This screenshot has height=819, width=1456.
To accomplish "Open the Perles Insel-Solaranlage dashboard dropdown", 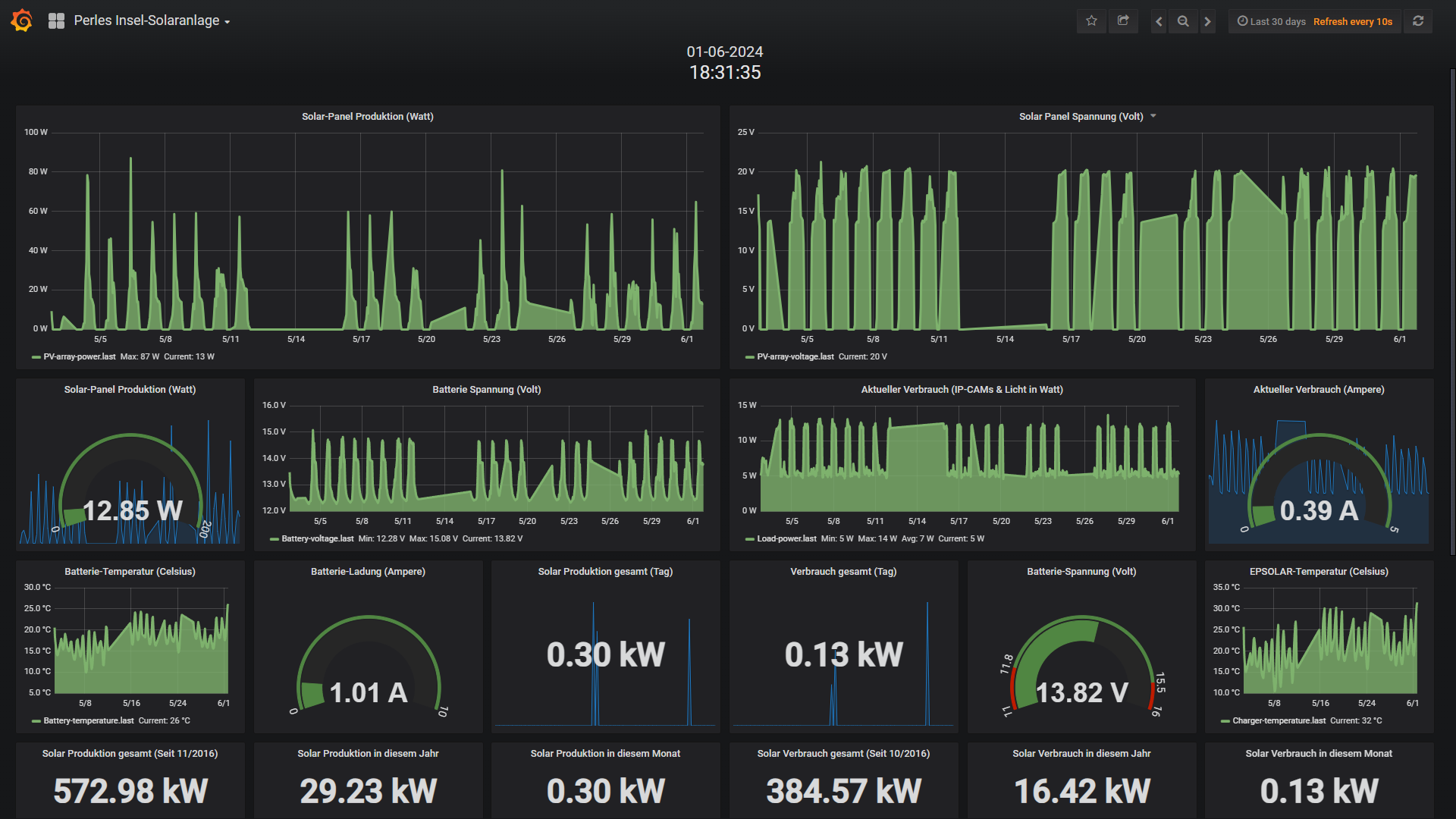I will coord(152,21).
